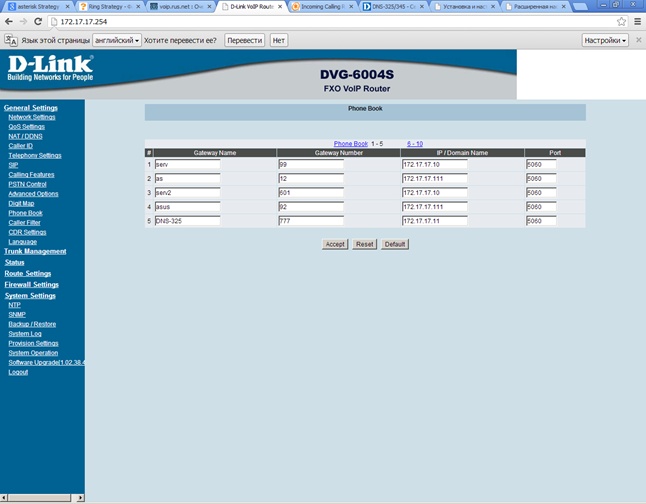Viewport: 646px width, 504px height.
Task: Open Status section
Action: click(14, 263)
